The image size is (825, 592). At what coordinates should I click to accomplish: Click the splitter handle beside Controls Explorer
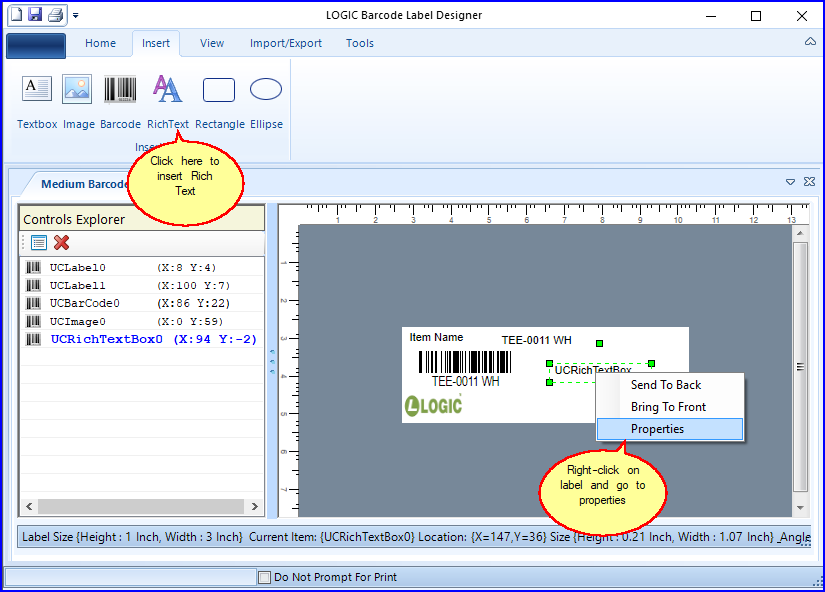click(273, 361)
